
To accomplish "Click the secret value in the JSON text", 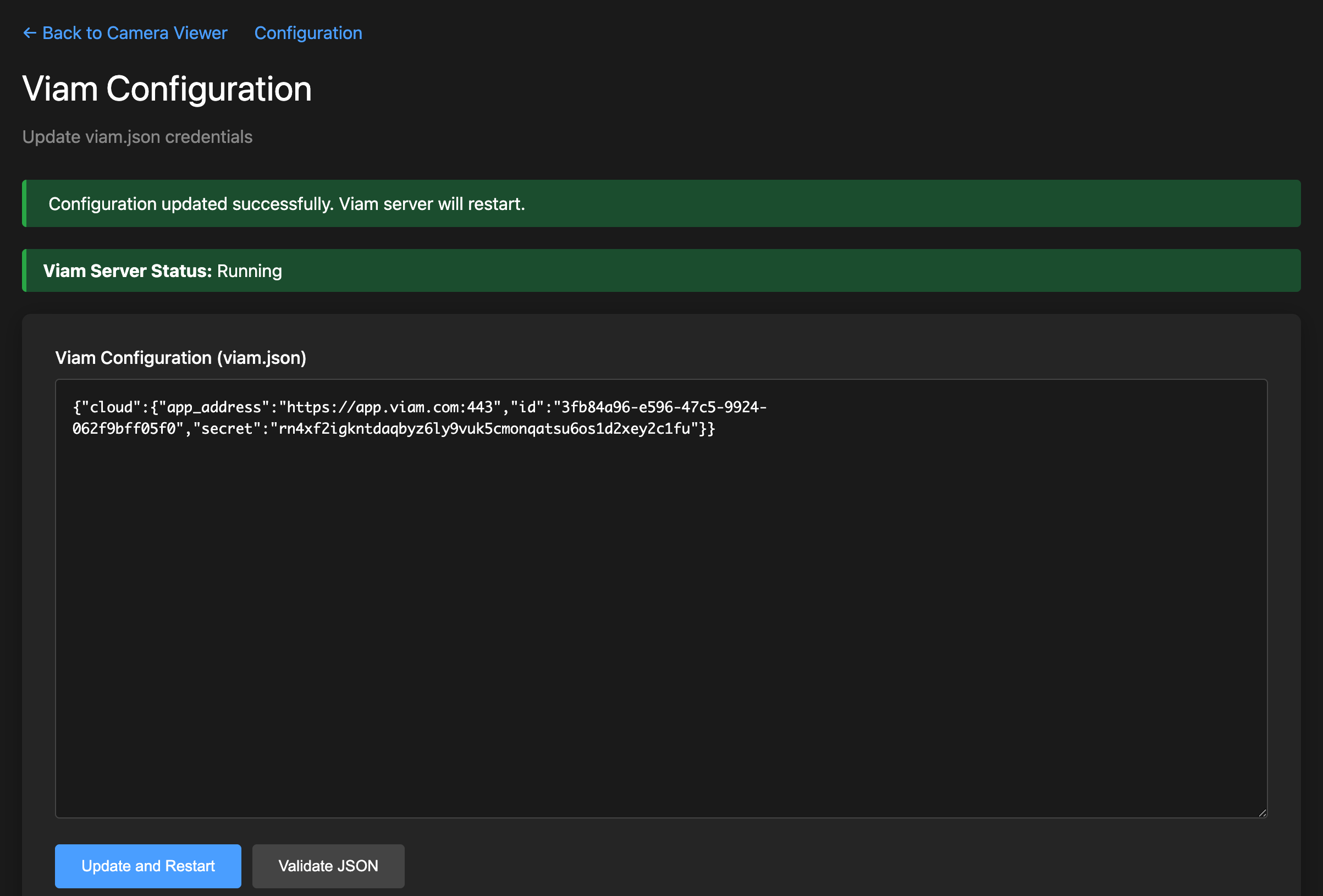I will tap(484, 429).
